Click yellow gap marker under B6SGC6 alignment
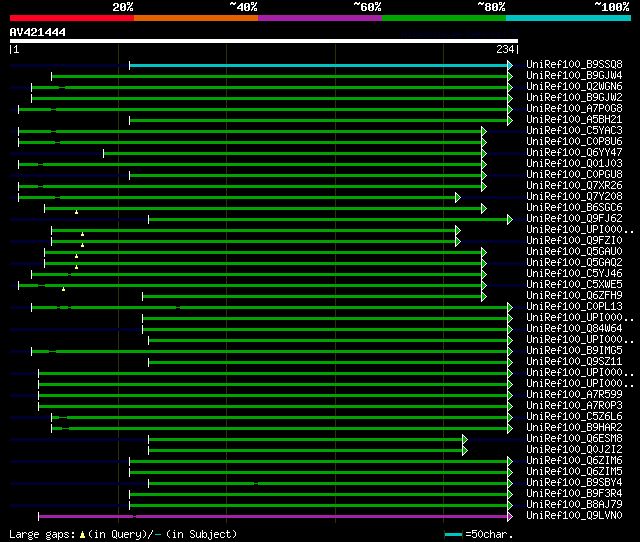 (76, 212)
